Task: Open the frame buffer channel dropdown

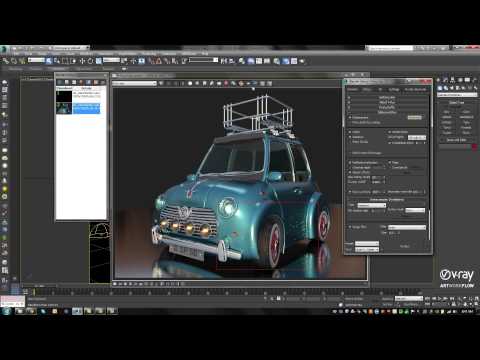Action: pos(134,83)
